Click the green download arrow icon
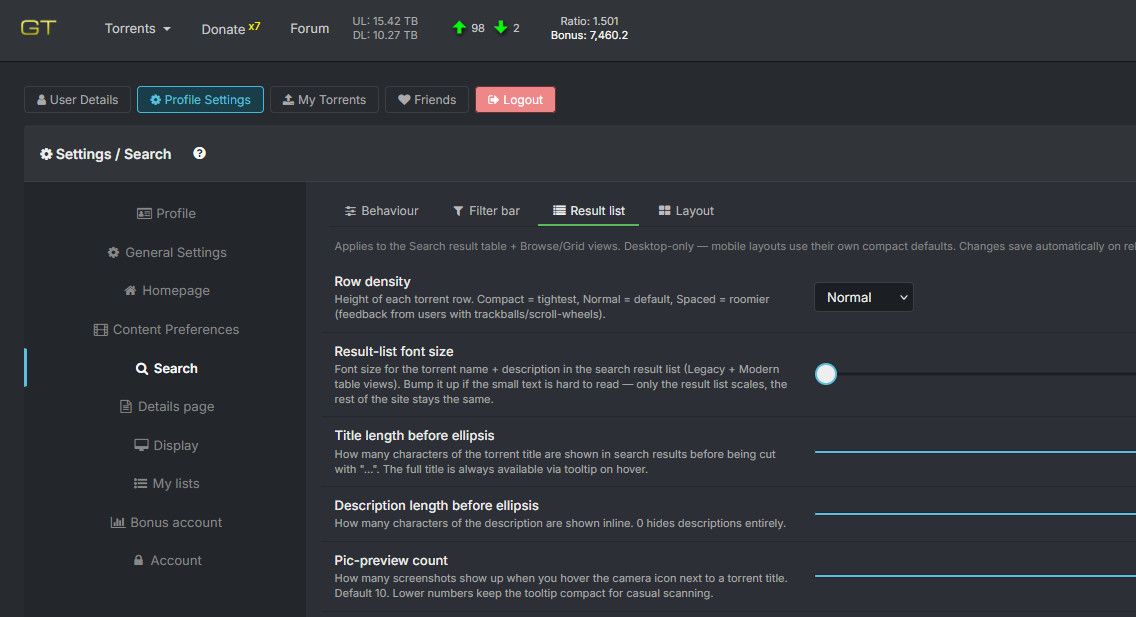This screenshot has width=1136, height=617. point(501,28)
